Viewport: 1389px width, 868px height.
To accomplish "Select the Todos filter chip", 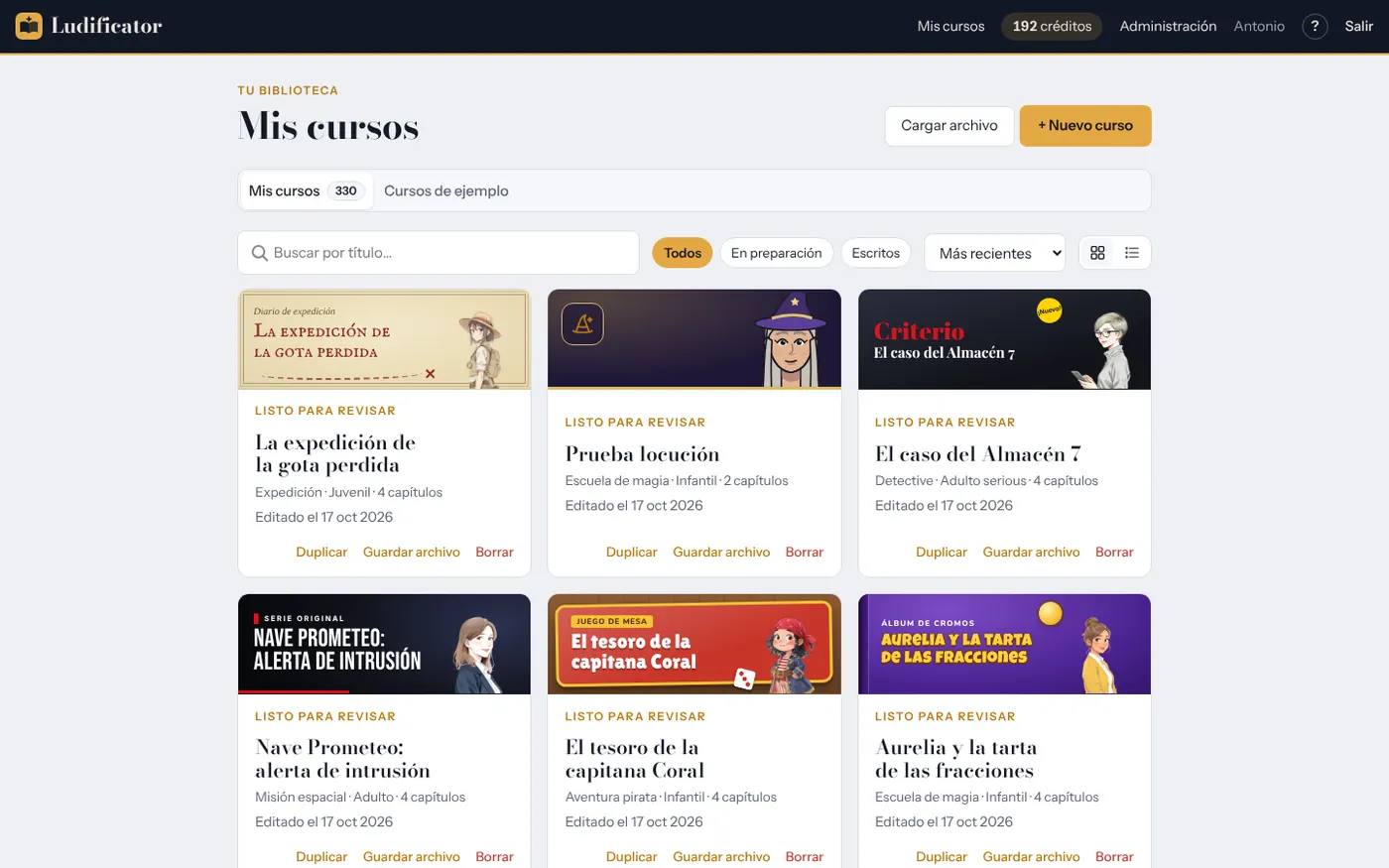I will coord(683,253).
